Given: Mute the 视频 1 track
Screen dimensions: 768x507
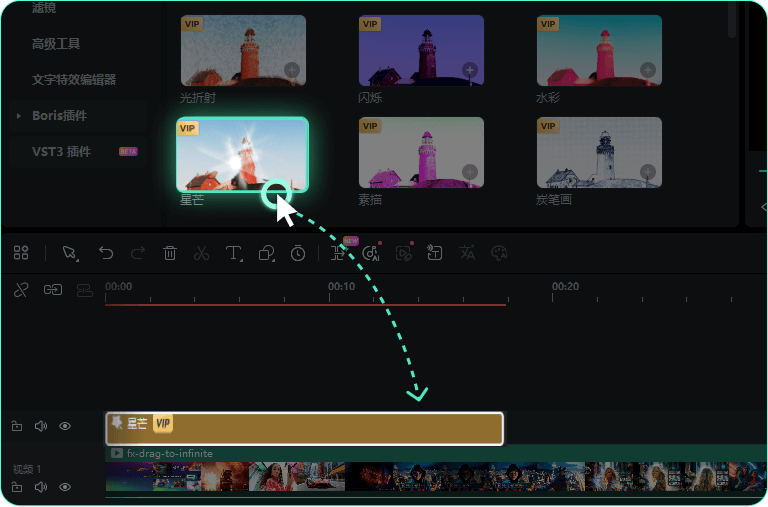Looking at the screenshot, I should click(x=41, y=487).
